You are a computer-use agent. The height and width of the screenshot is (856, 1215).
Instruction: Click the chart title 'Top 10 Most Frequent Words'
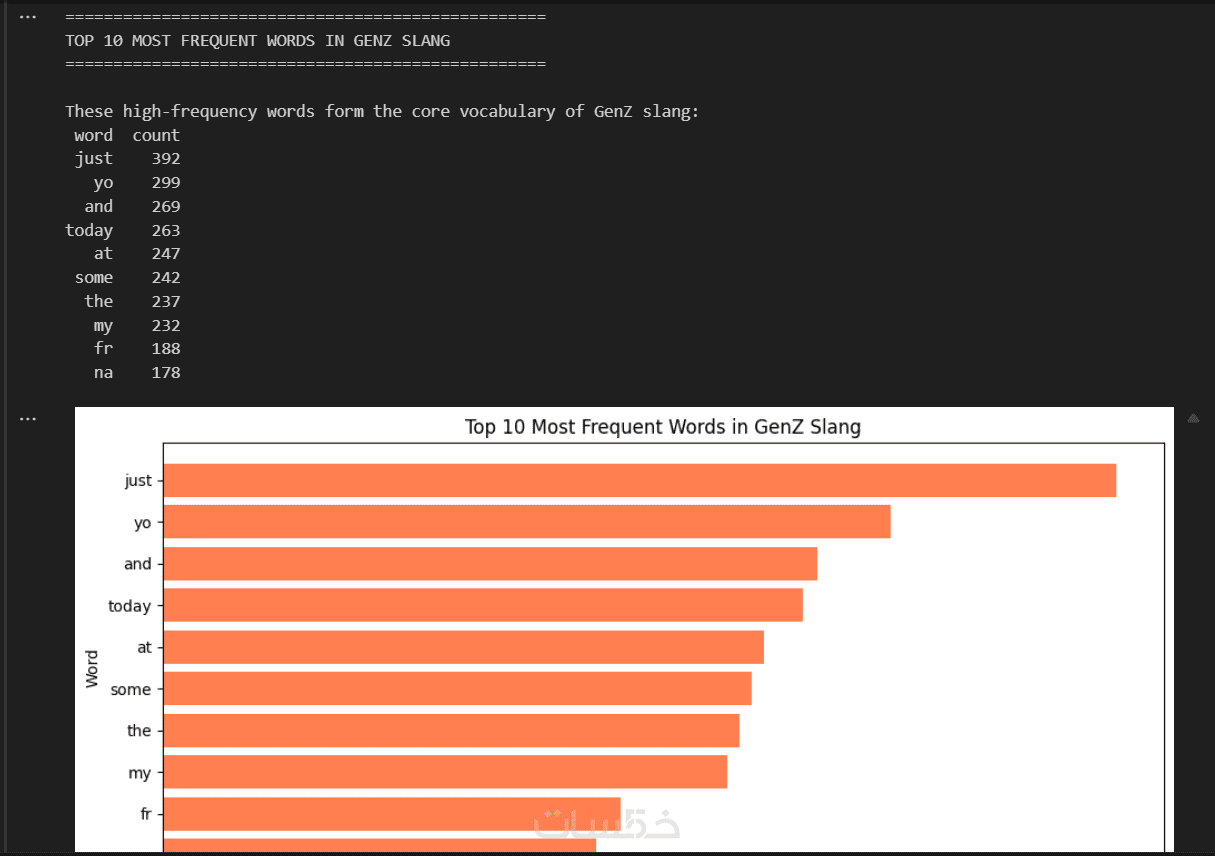pyautogui.click(x=662, y=427)
